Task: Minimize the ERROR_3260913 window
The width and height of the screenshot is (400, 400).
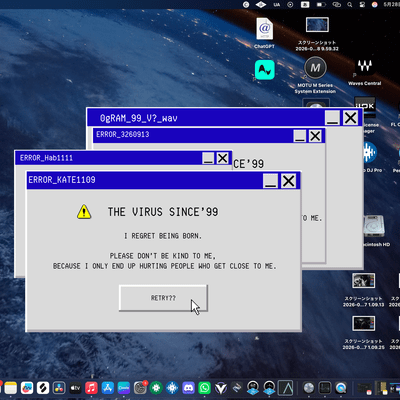Action: tap(300, 136)
